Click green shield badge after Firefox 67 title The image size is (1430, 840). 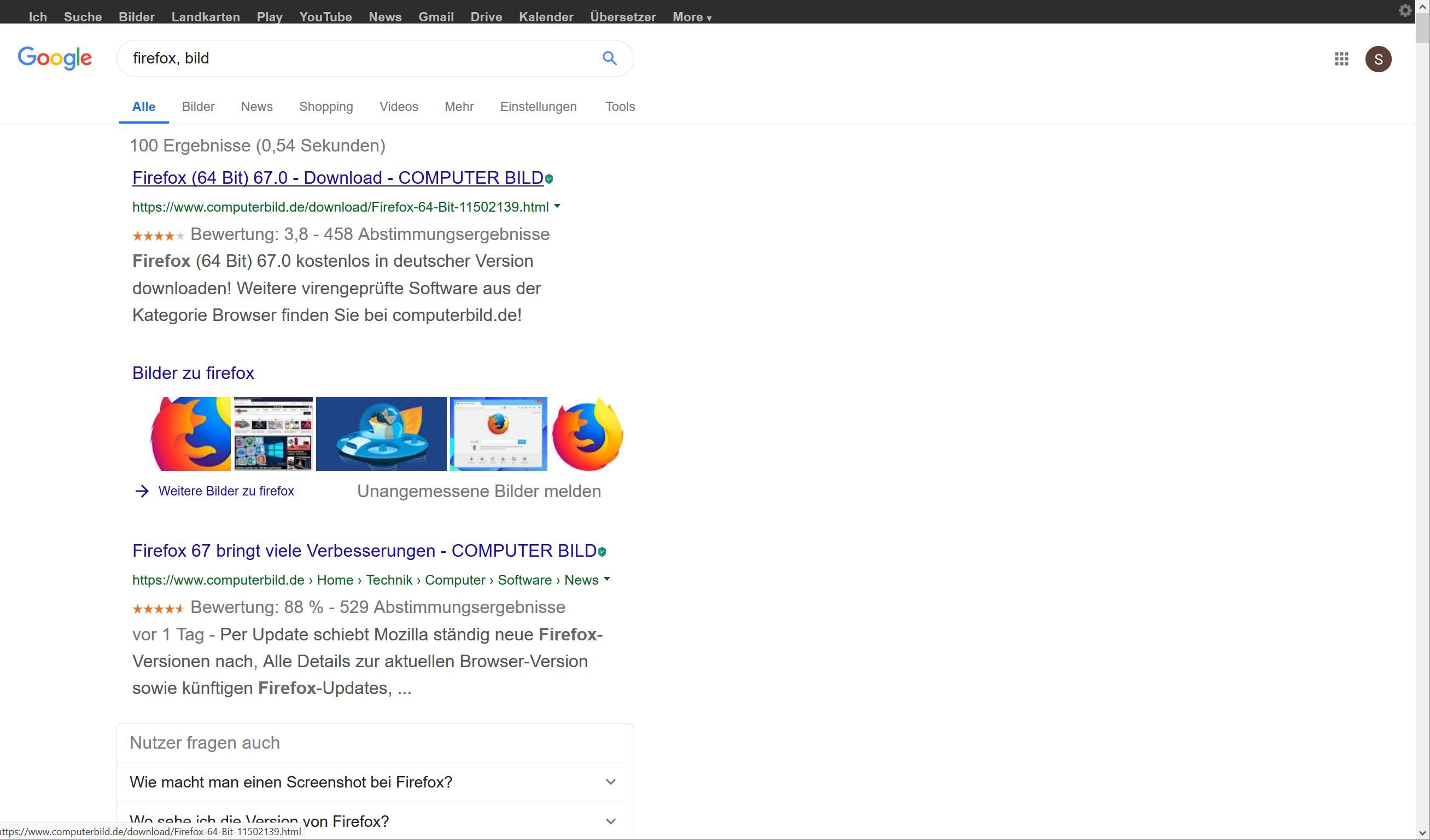pyautogui.click(x=602, y=552)
